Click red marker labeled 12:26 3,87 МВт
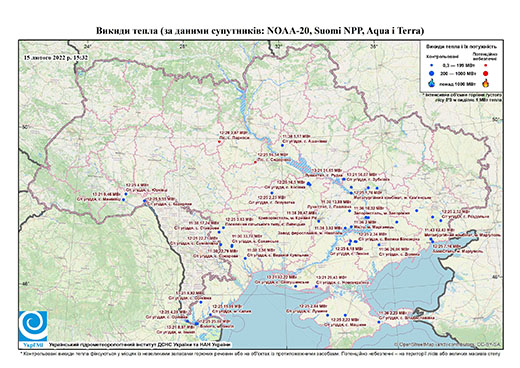The width and height of the screenshot is (520, 368). pos(219,142)
